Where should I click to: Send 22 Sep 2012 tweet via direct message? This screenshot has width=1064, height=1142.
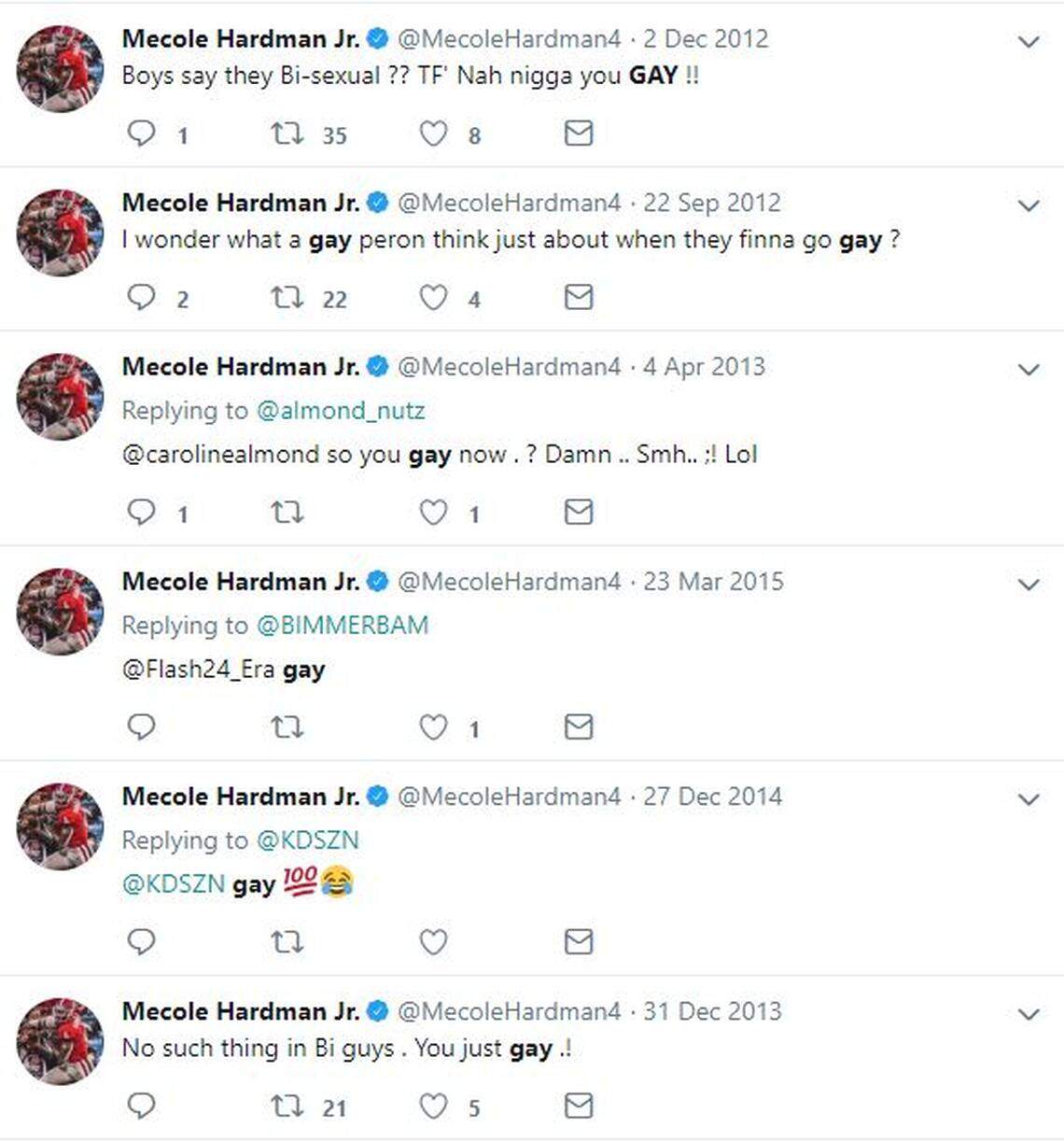pyautogui.click(x=579, y=298)
